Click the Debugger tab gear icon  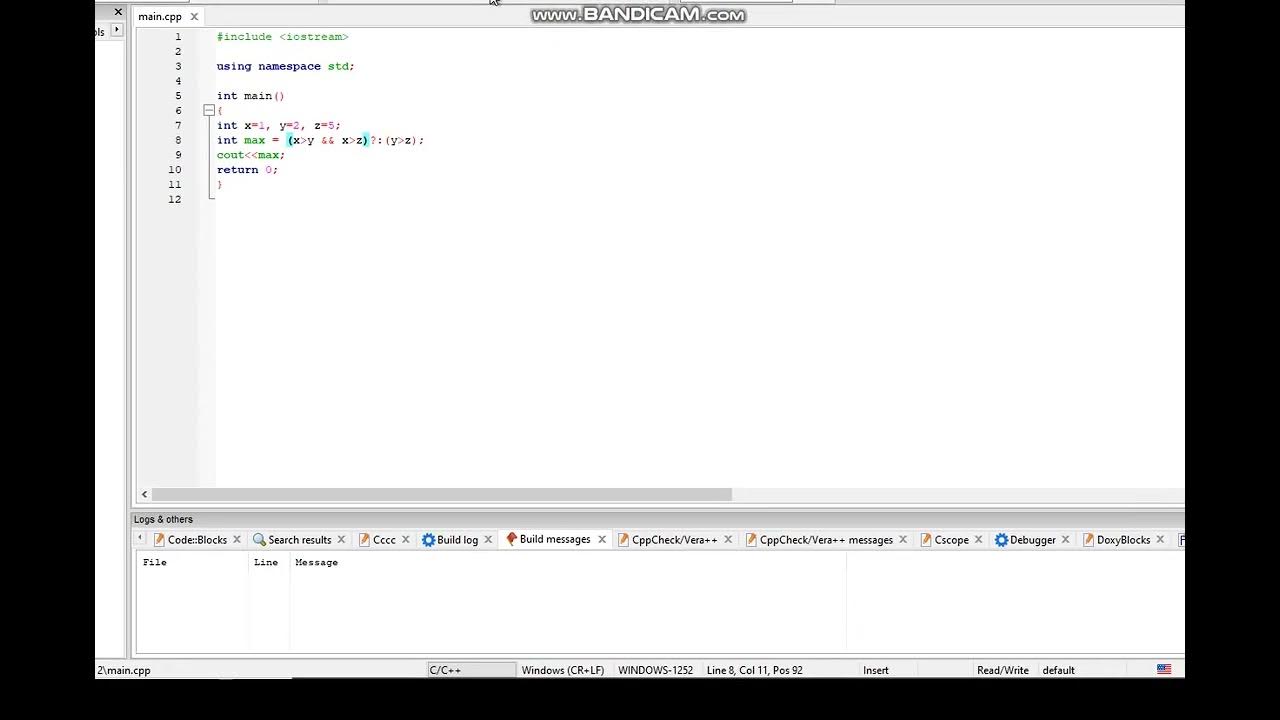1001,540
